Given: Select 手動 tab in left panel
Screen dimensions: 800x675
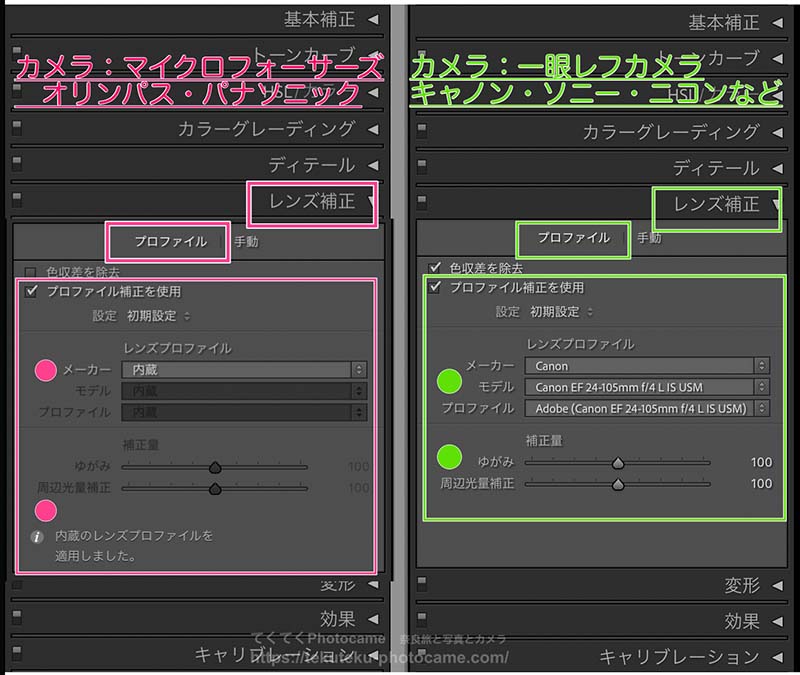Looking at the screenshot, I should click(246, 241).
